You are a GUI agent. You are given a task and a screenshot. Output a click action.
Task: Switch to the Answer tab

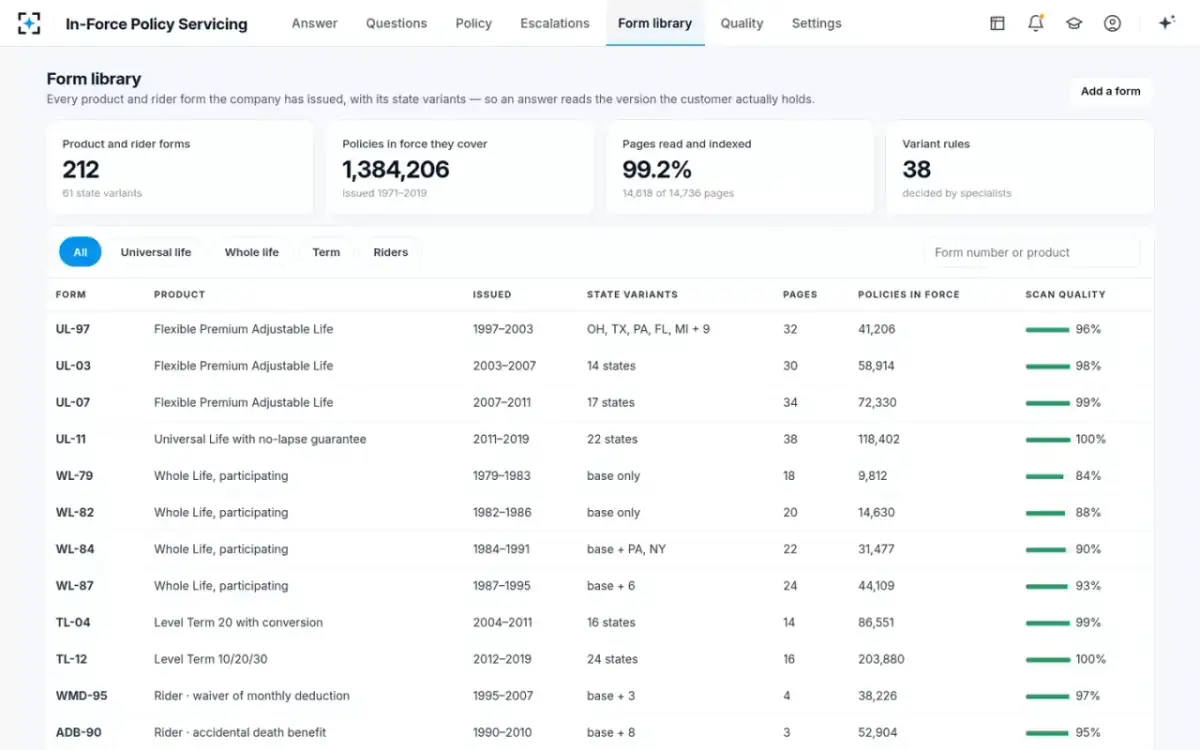pos(314,23)
